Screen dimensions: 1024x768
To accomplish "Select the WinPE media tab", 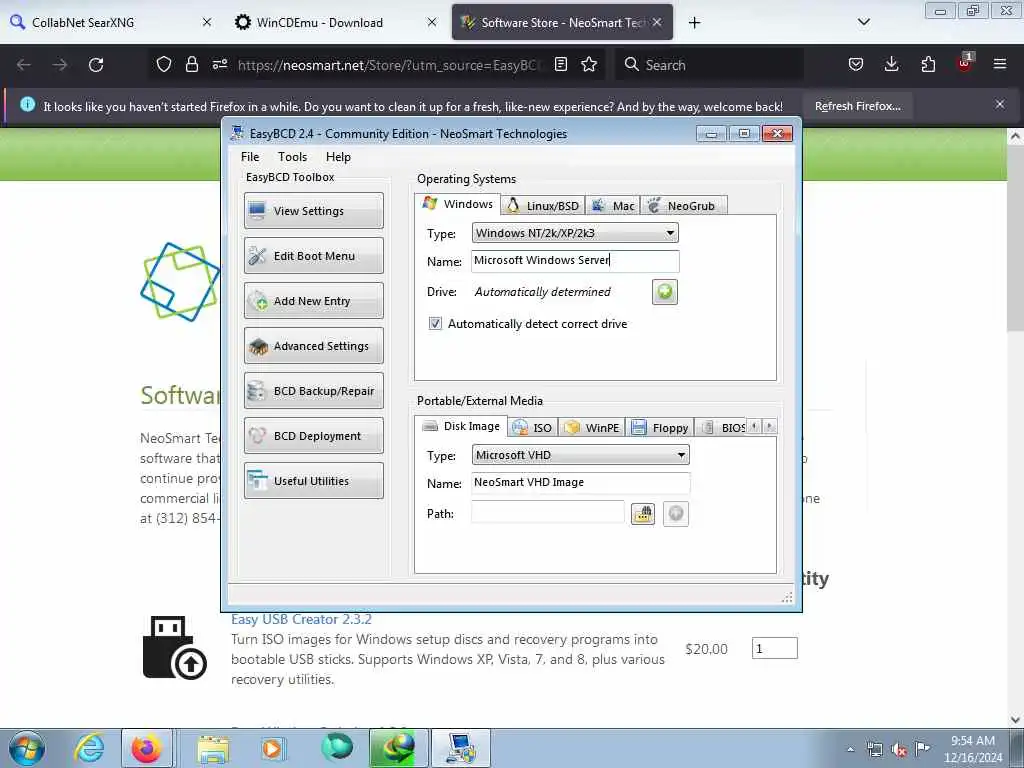I will tap(592, 428).
